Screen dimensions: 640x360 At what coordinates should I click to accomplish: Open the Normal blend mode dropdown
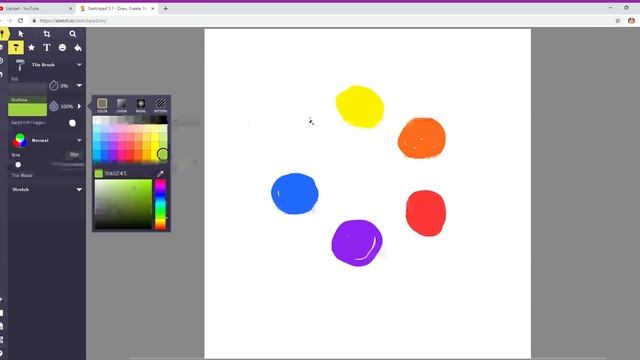pyautogui.click(x=79, y=140)
